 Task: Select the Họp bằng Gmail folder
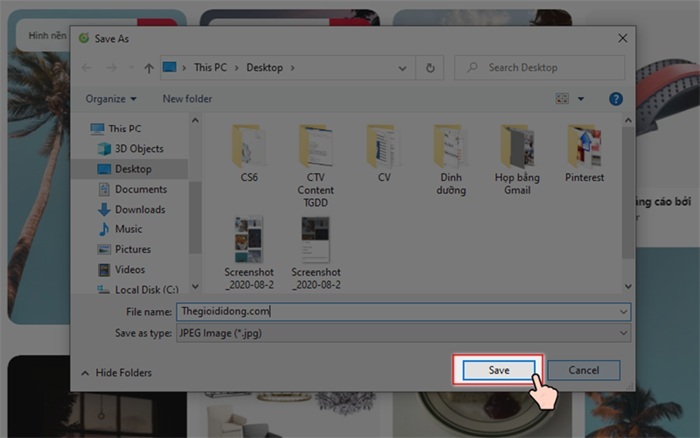(x=517, y=160)
